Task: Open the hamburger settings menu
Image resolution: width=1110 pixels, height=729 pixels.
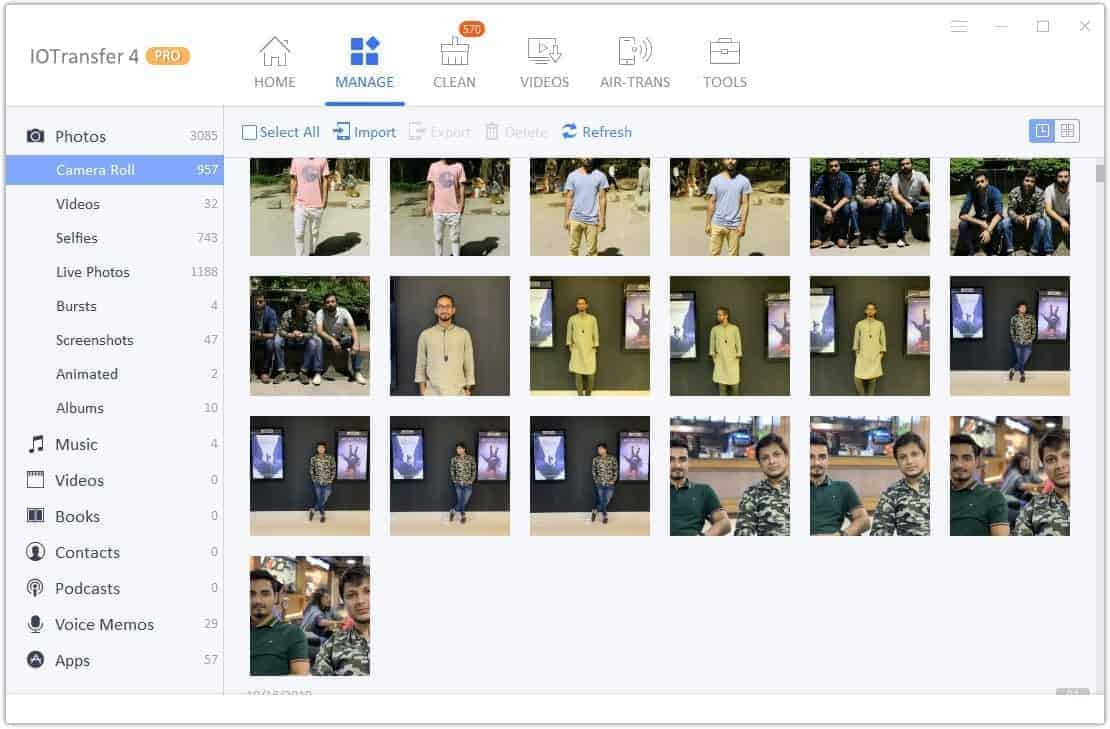Action: click(959, 27)
